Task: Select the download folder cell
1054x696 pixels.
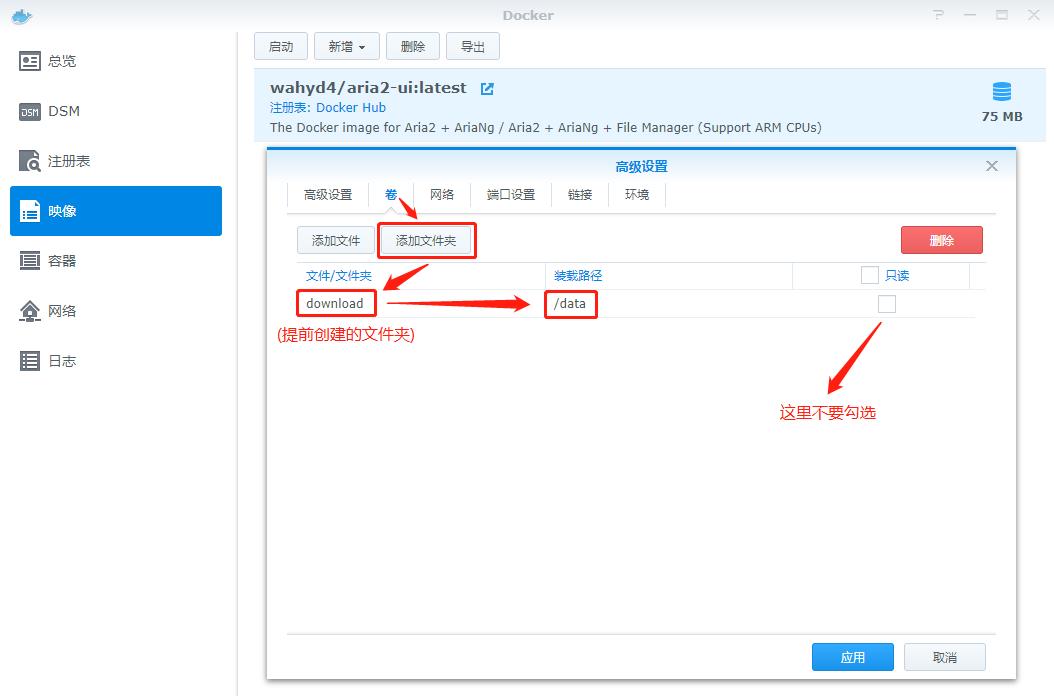Action: [335, 303]
